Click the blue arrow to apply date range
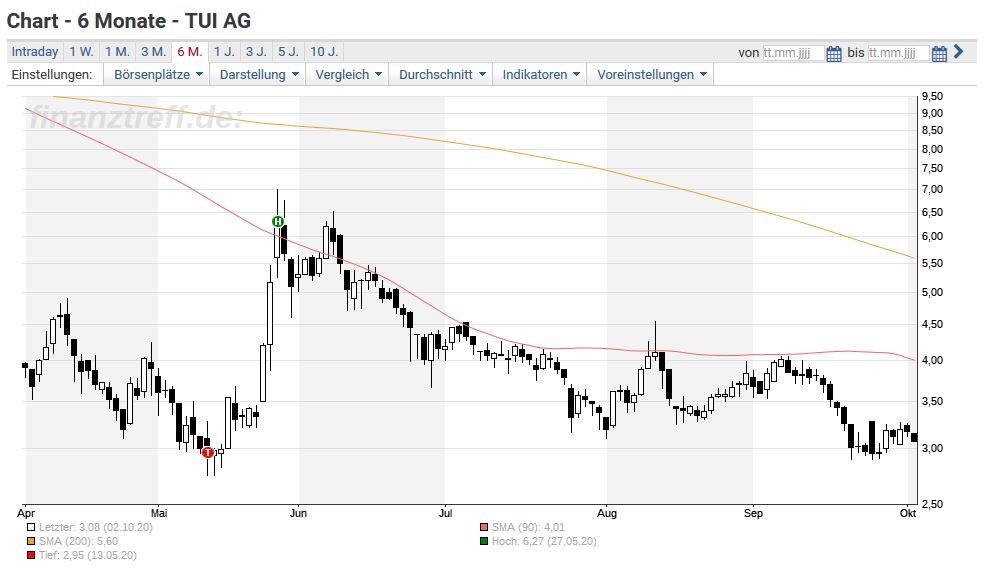Screen dimensions: 987x580 pos(959,52)
